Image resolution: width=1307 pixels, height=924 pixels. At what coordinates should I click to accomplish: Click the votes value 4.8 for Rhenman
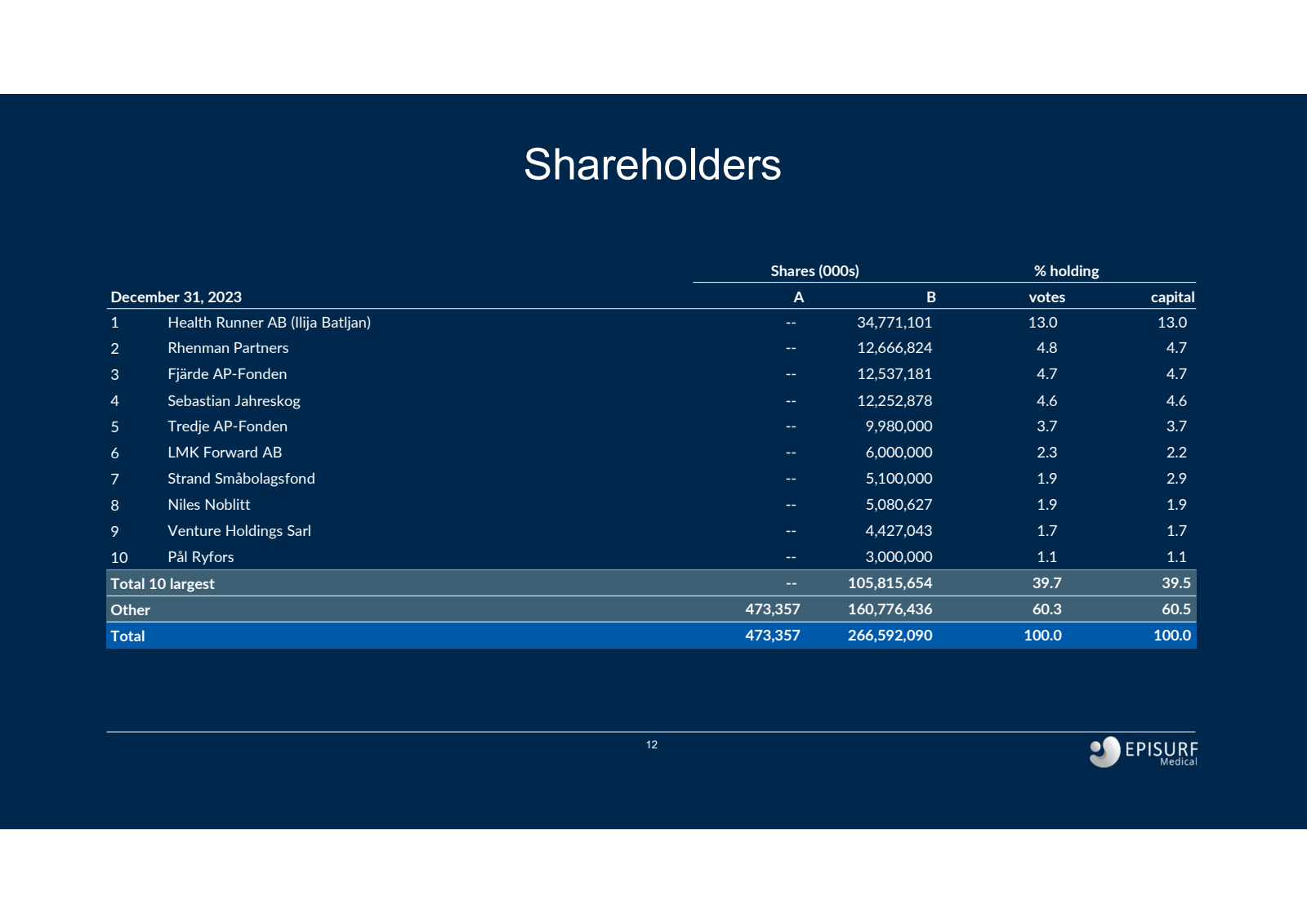[x=1046, y=347]
